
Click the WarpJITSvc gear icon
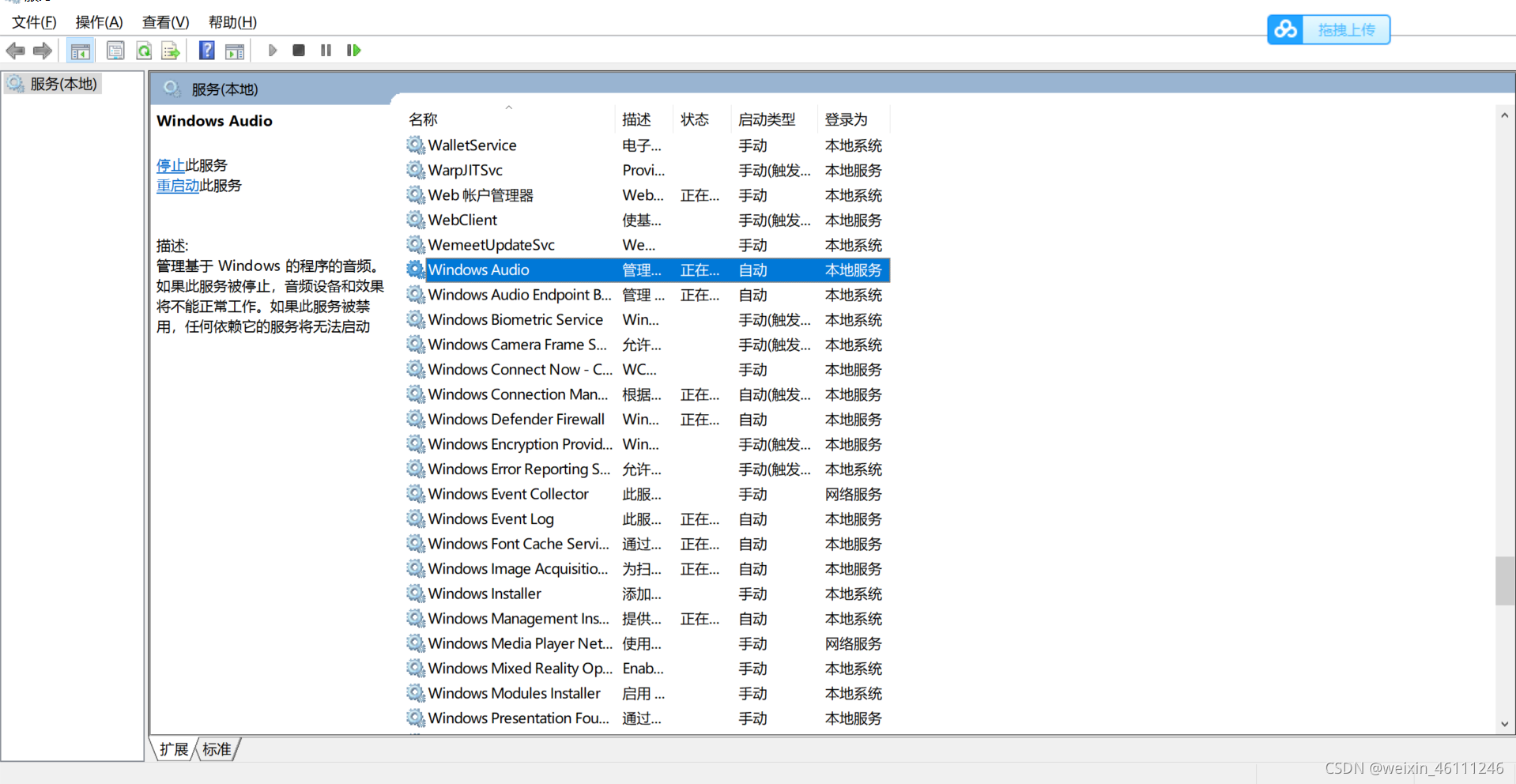pyautogui.click(x=416, y=170)
